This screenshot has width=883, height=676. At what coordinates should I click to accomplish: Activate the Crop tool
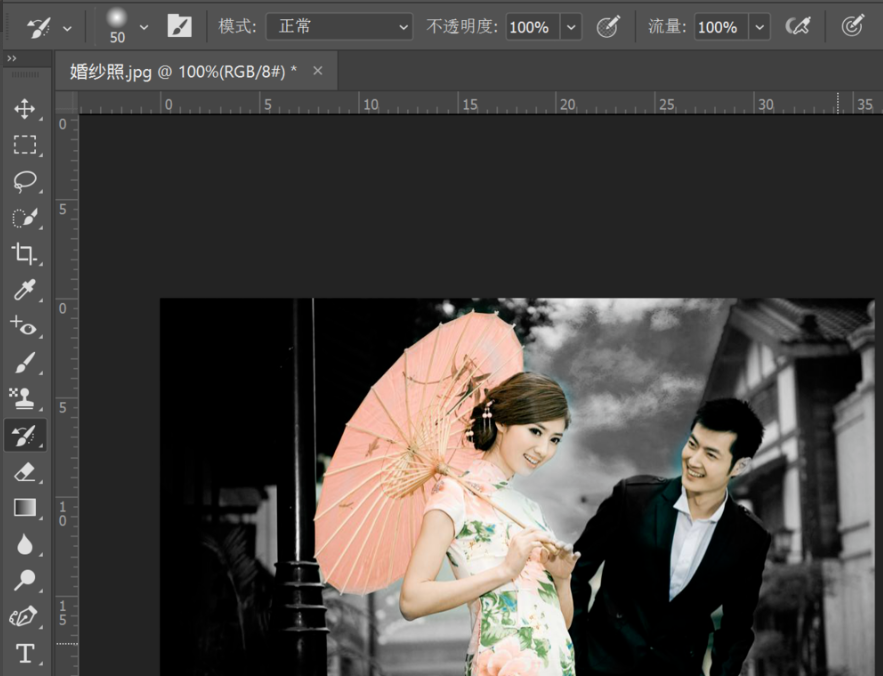[24, 253]
